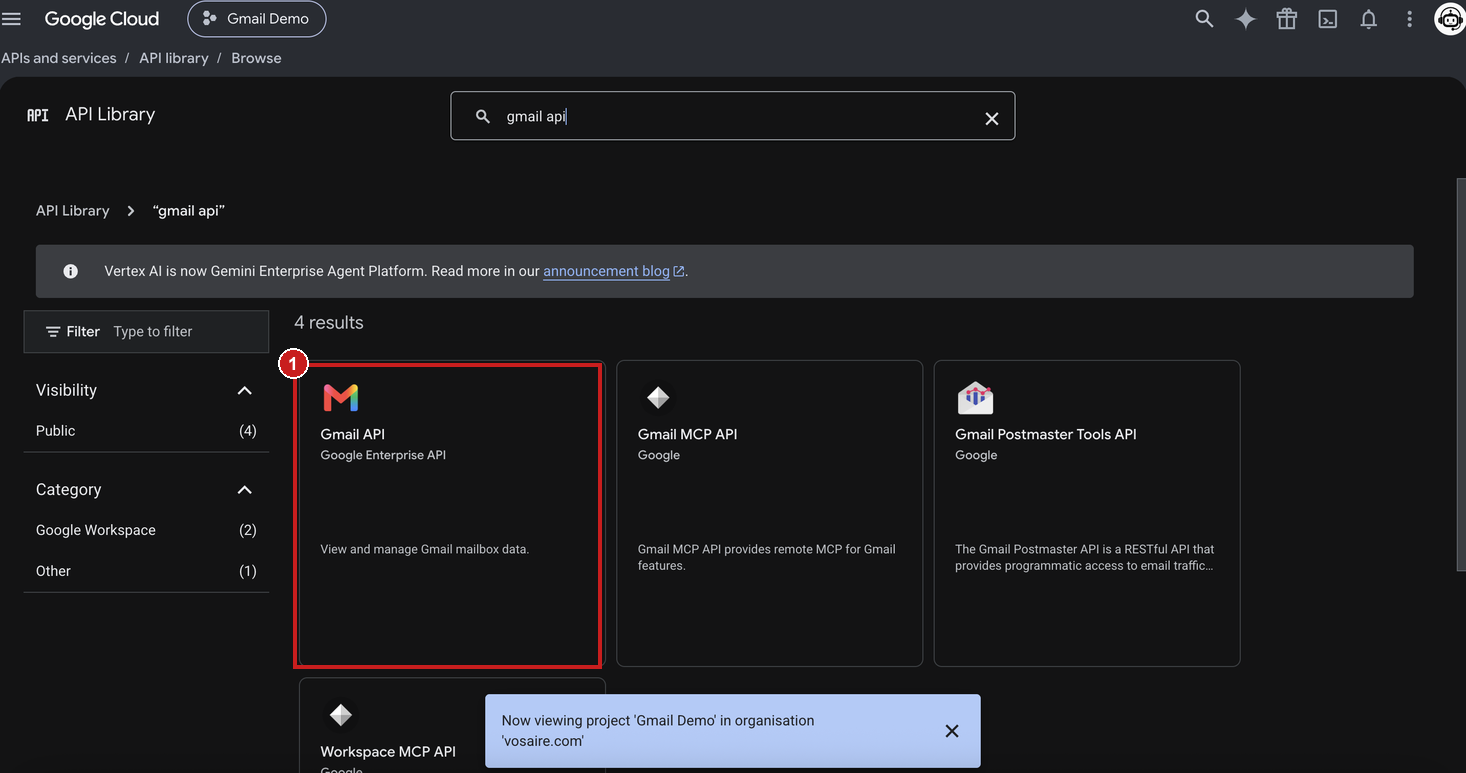Clear the API library search text
1466x773 pixels.
(x=992, y=118)
